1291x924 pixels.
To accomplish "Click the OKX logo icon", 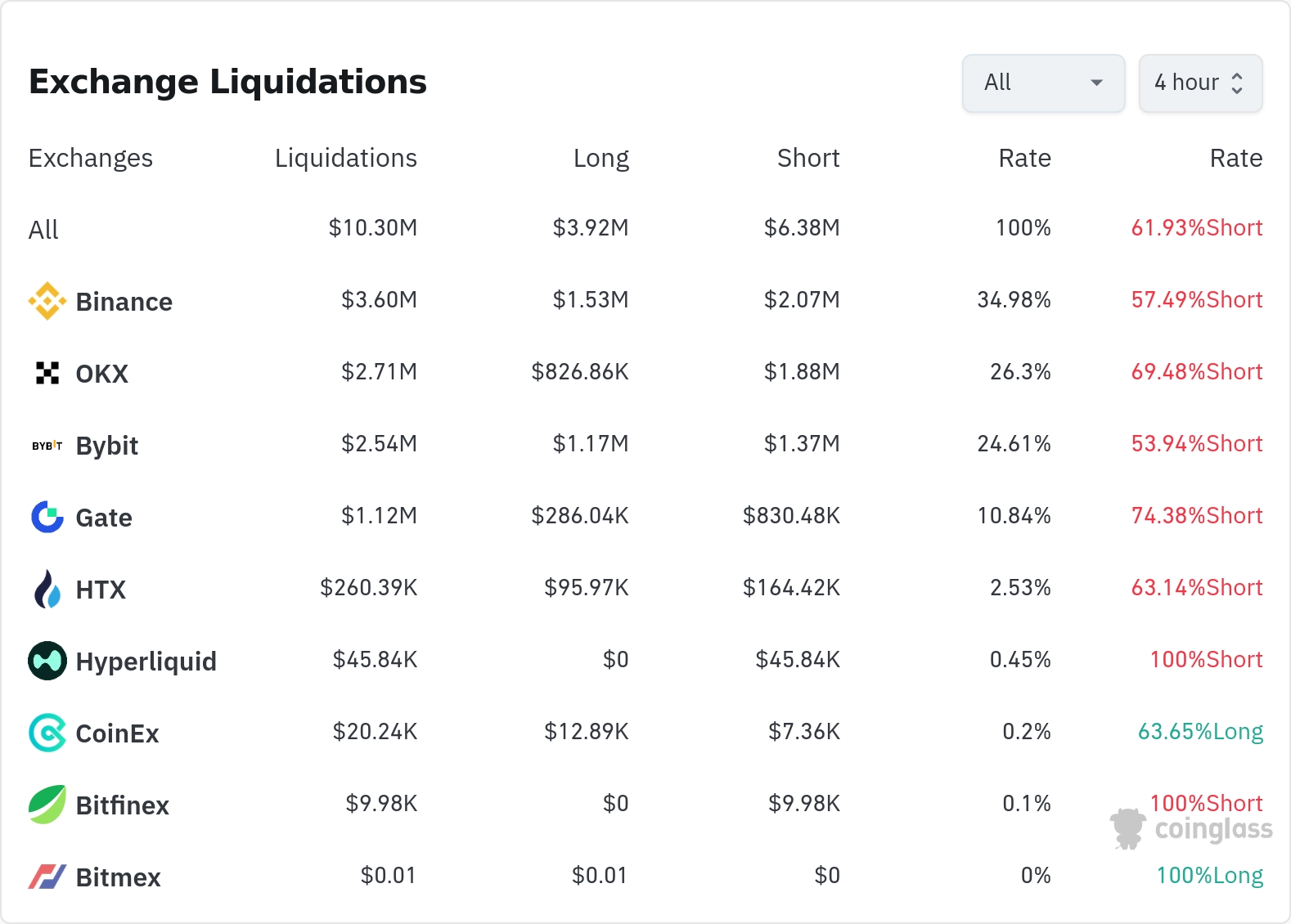I will tap(47, 373).
